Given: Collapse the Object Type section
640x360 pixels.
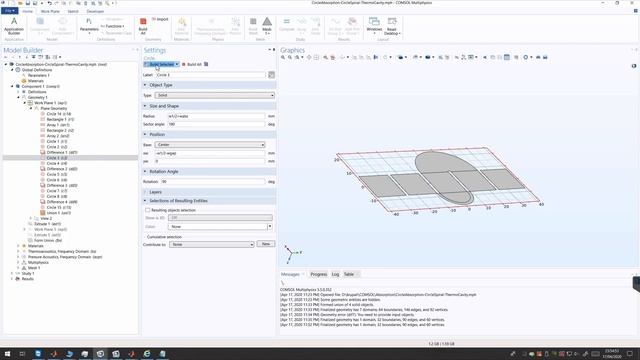Looking at the screenshot, I should [145, 85].
